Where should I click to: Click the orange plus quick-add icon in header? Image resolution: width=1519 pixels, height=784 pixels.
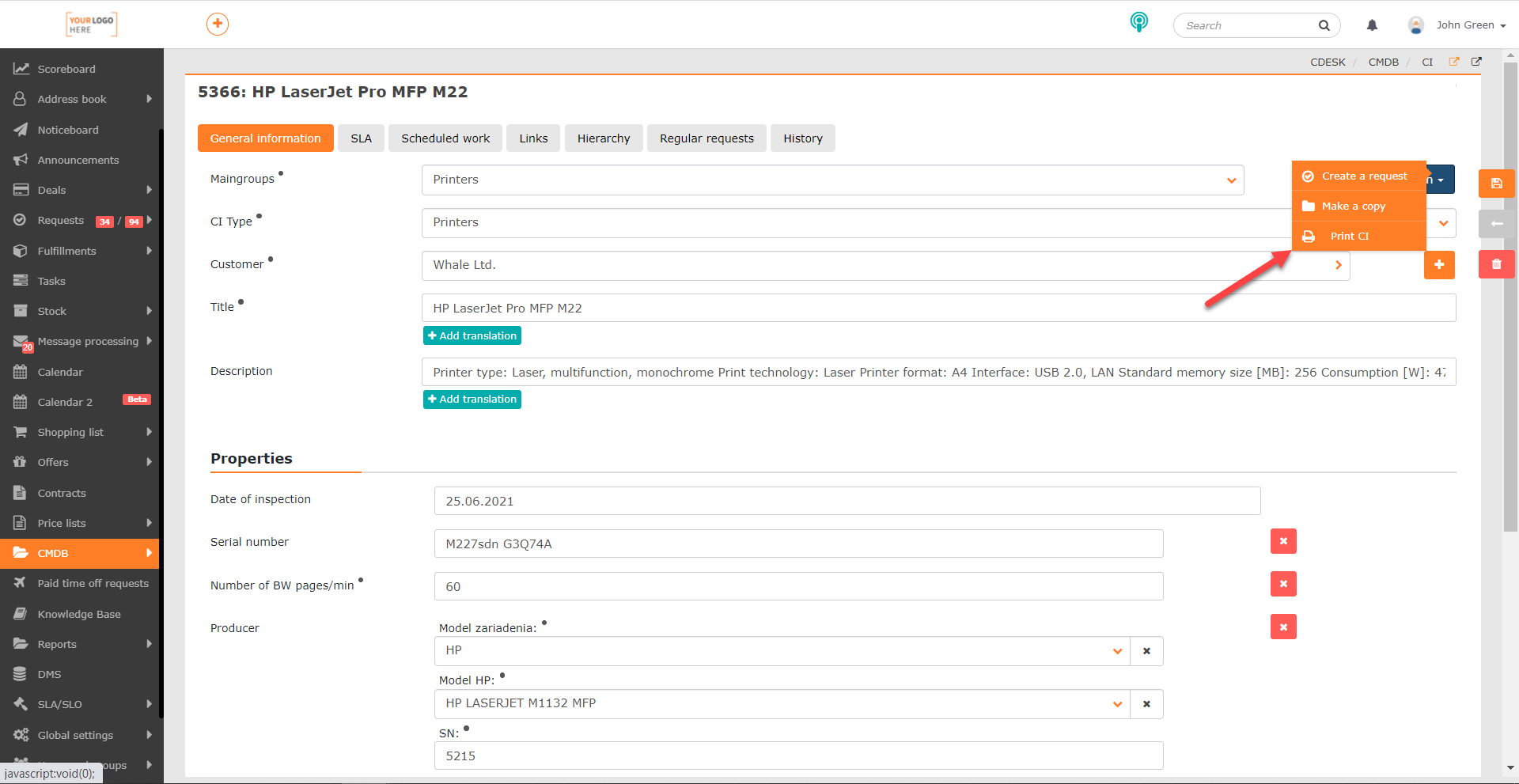point(218,24)
